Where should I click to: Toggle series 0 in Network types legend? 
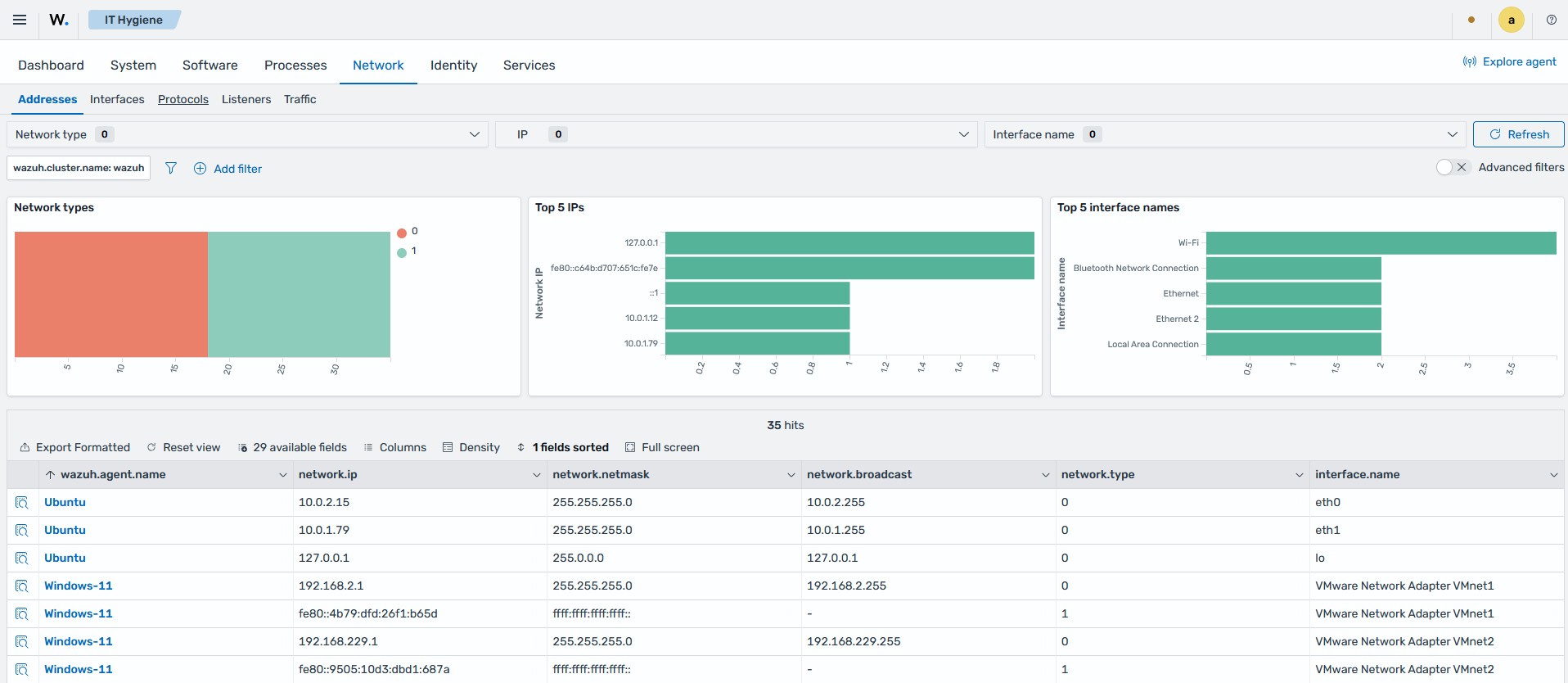tap(408, 232)
